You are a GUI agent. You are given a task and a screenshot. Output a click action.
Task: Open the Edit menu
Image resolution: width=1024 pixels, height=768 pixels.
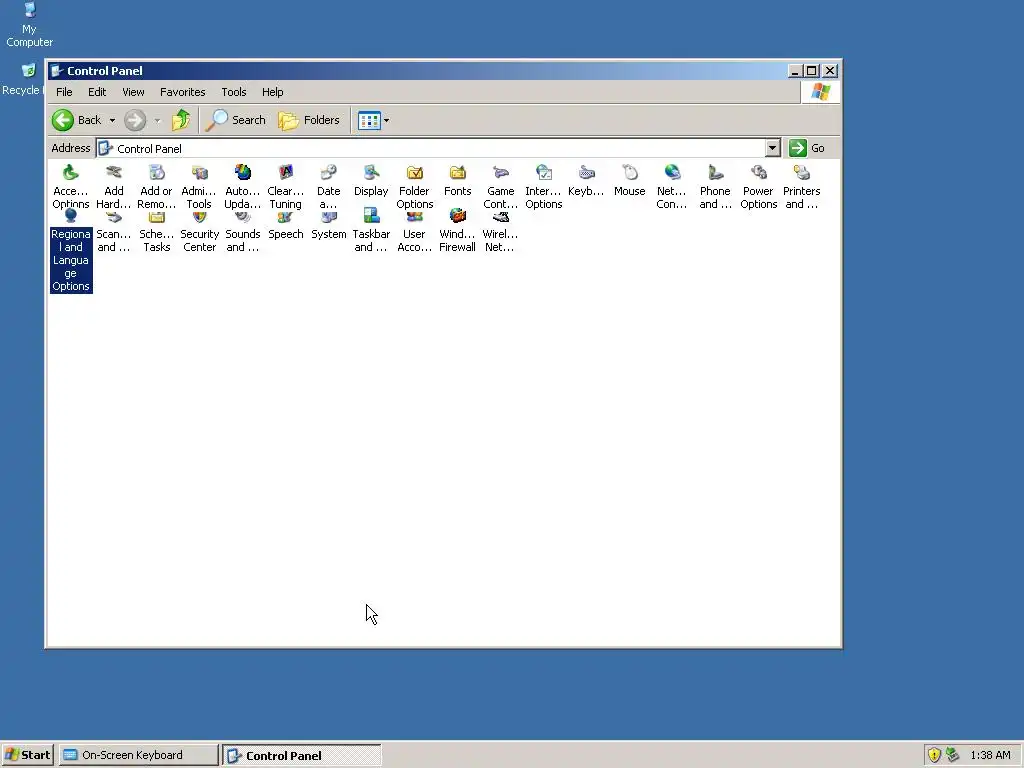[x=97, y=92]
